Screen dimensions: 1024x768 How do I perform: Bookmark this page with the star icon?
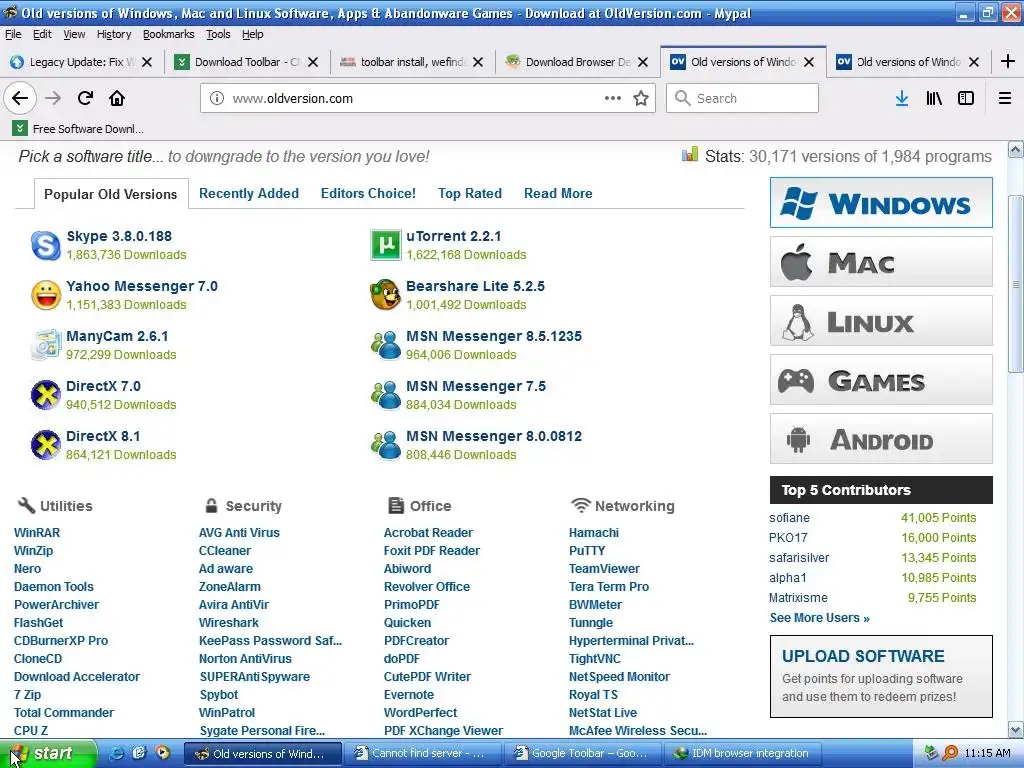click(641, 98)
